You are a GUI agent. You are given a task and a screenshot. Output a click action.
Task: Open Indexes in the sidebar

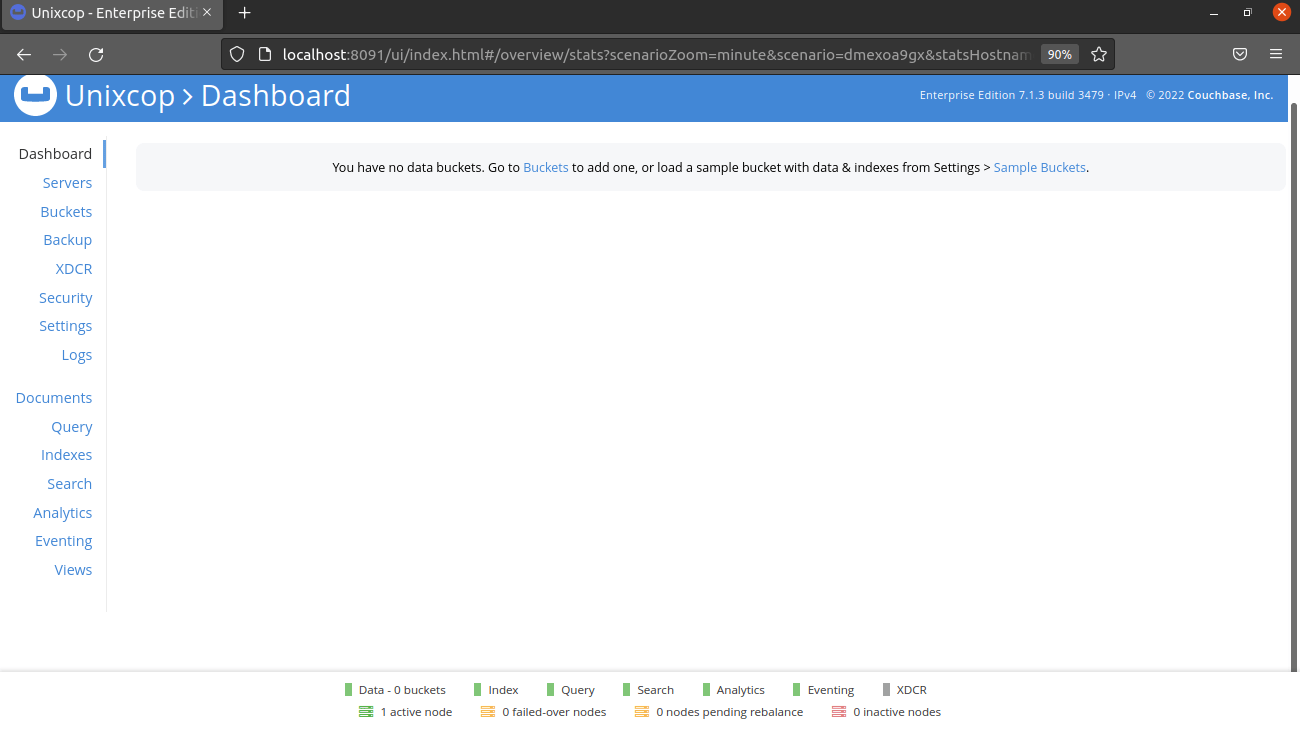pyautogui.click(x=67, y=455)
